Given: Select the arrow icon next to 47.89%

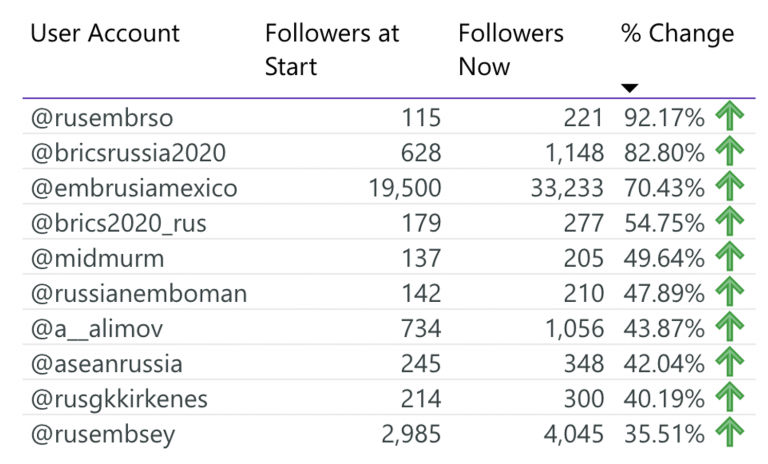Looking at the screenshot, I should pos(729,292).
